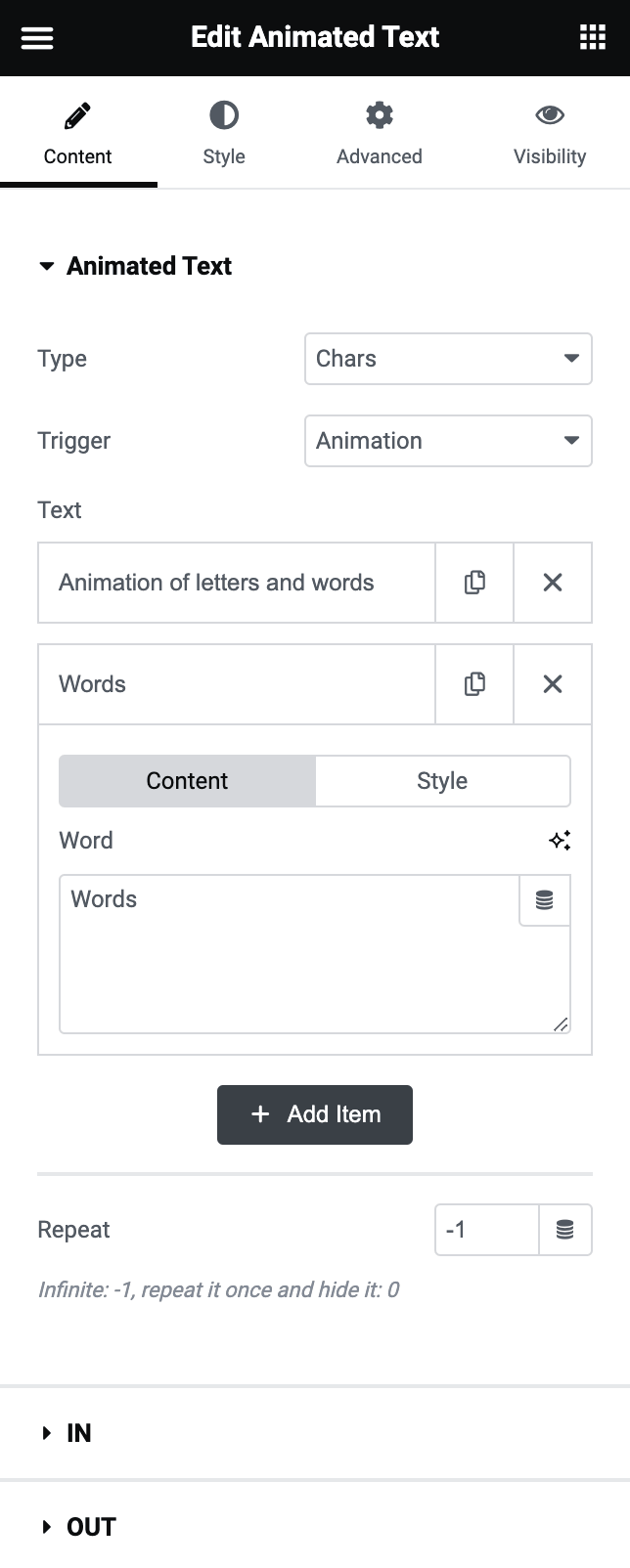Open the Visibility tab

[549, 132]
